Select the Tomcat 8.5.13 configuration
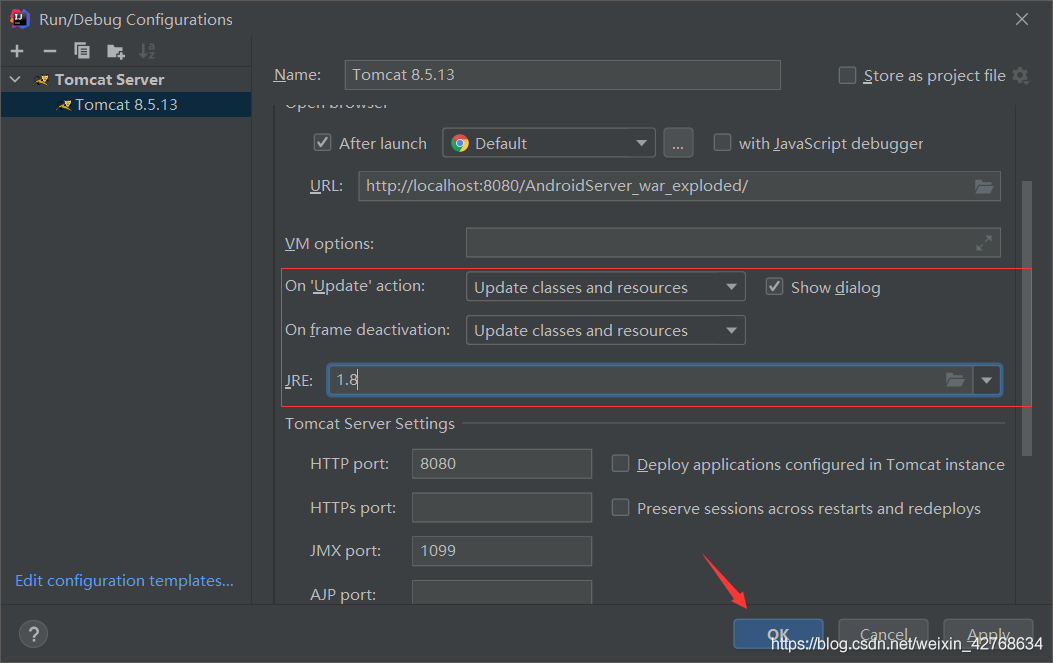The width and height of the screenshot is (1053, 663). (126, 105)
